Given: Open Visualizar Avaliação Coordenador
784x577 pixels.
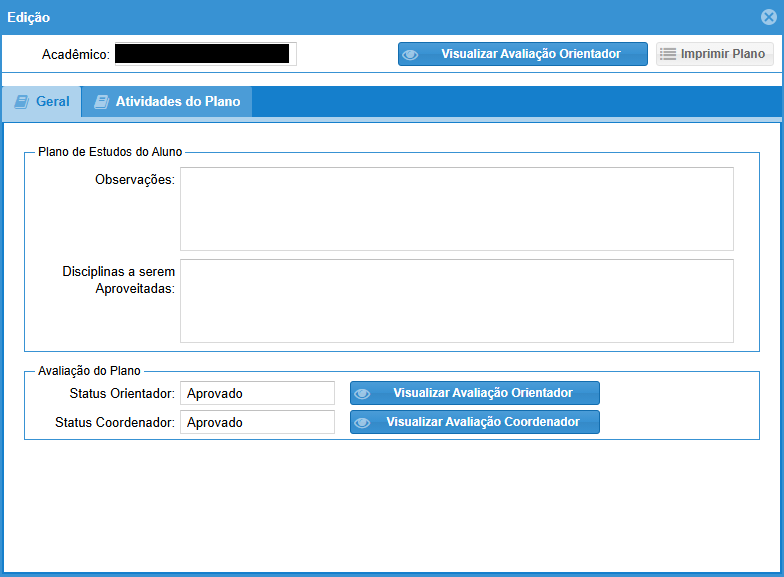Looking at the screenshot, I should tap(474, 423).
